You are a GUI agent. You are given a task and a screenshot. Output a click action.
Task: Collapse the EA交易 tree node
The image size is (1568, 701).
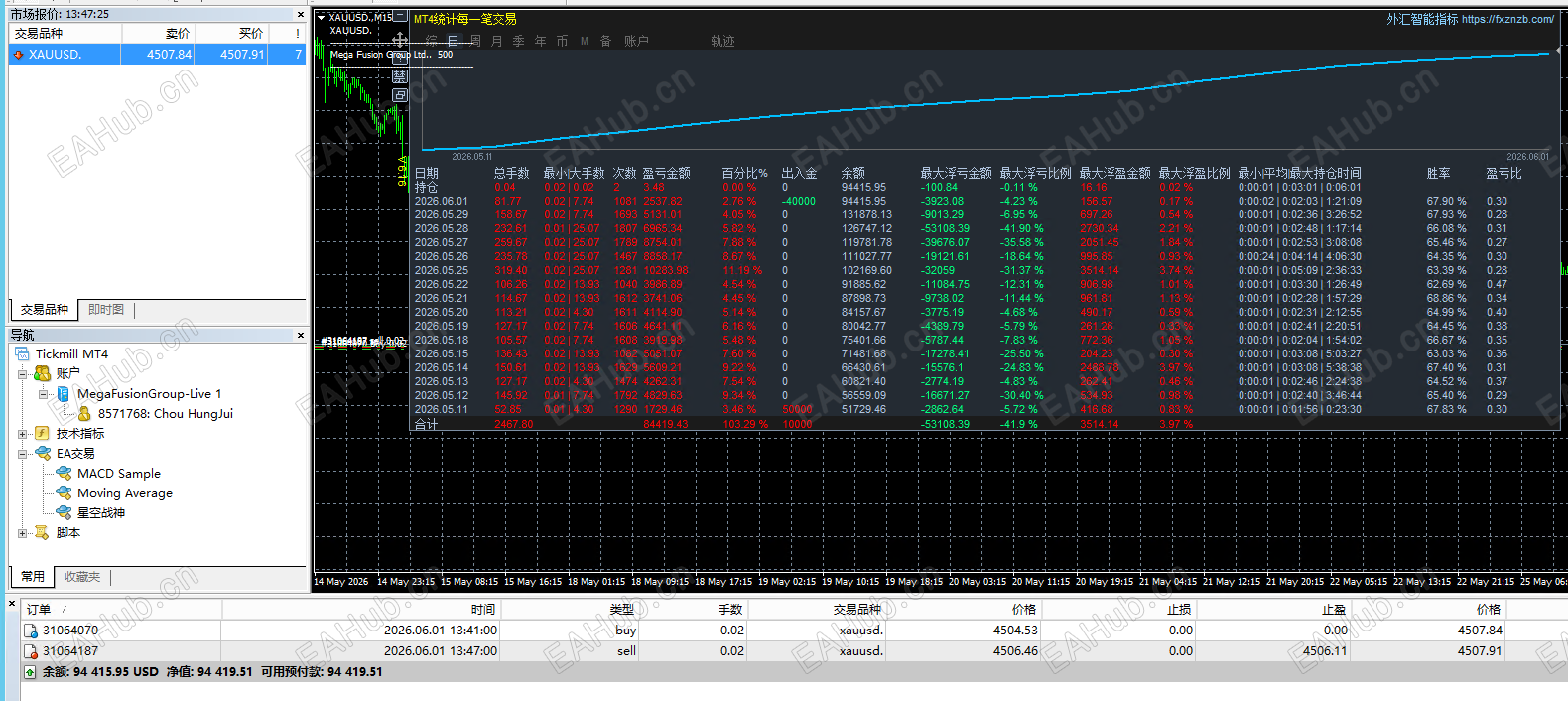[22, 453]
